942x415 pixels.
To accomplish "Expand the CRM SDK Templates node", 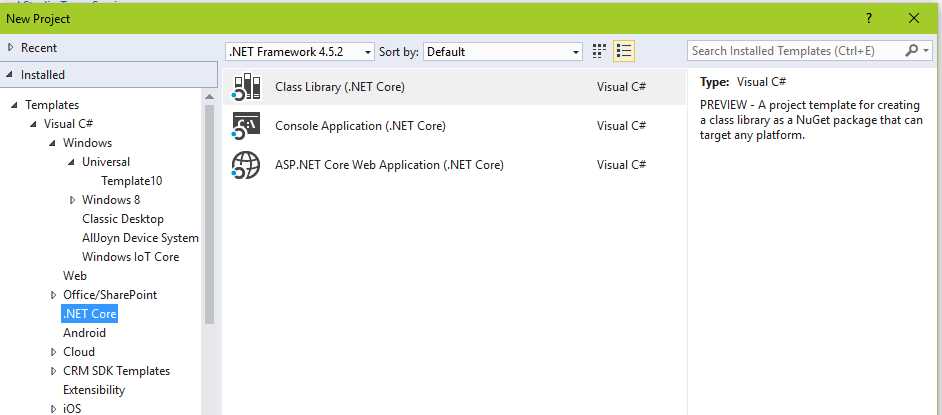I will pos(53,371).
